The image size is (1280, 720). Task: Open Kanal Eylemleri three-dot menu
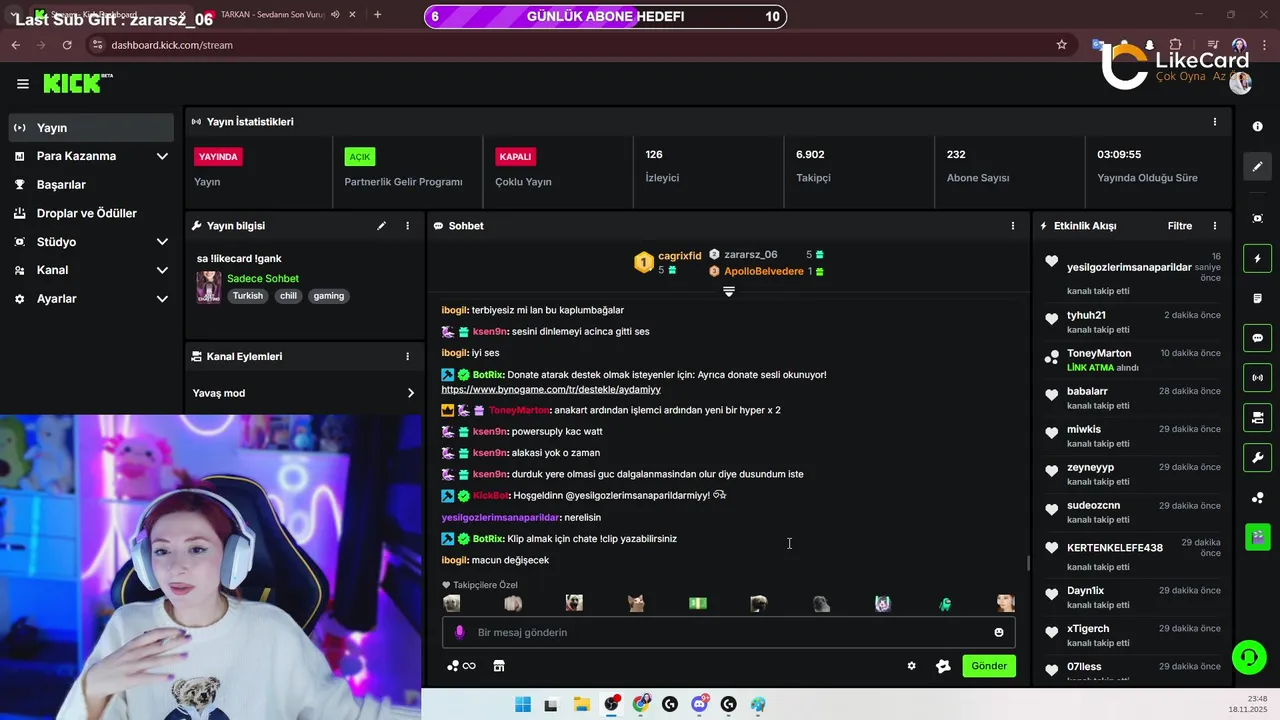tap(407, 356)
